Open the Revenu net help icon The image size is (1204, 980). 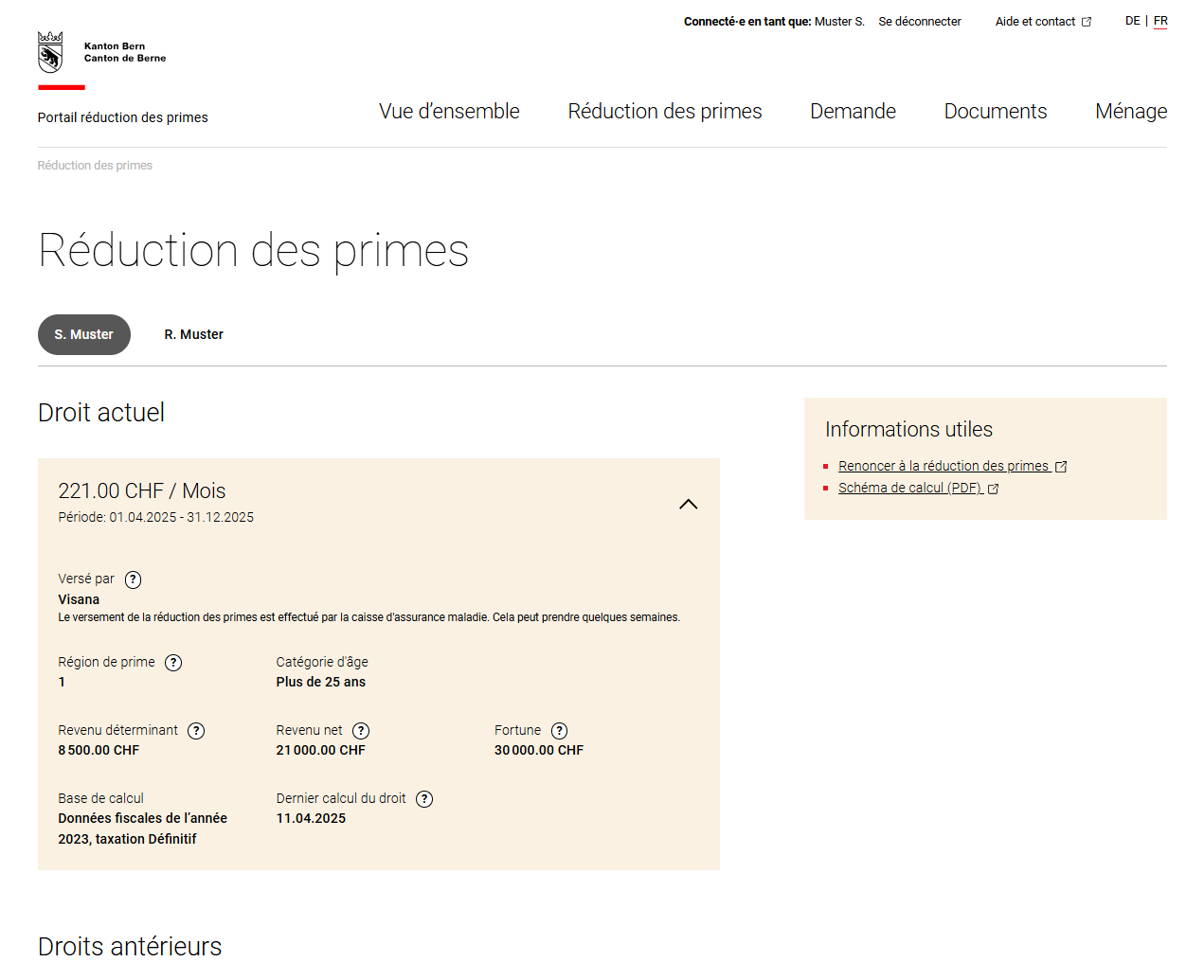coord(361,731)
